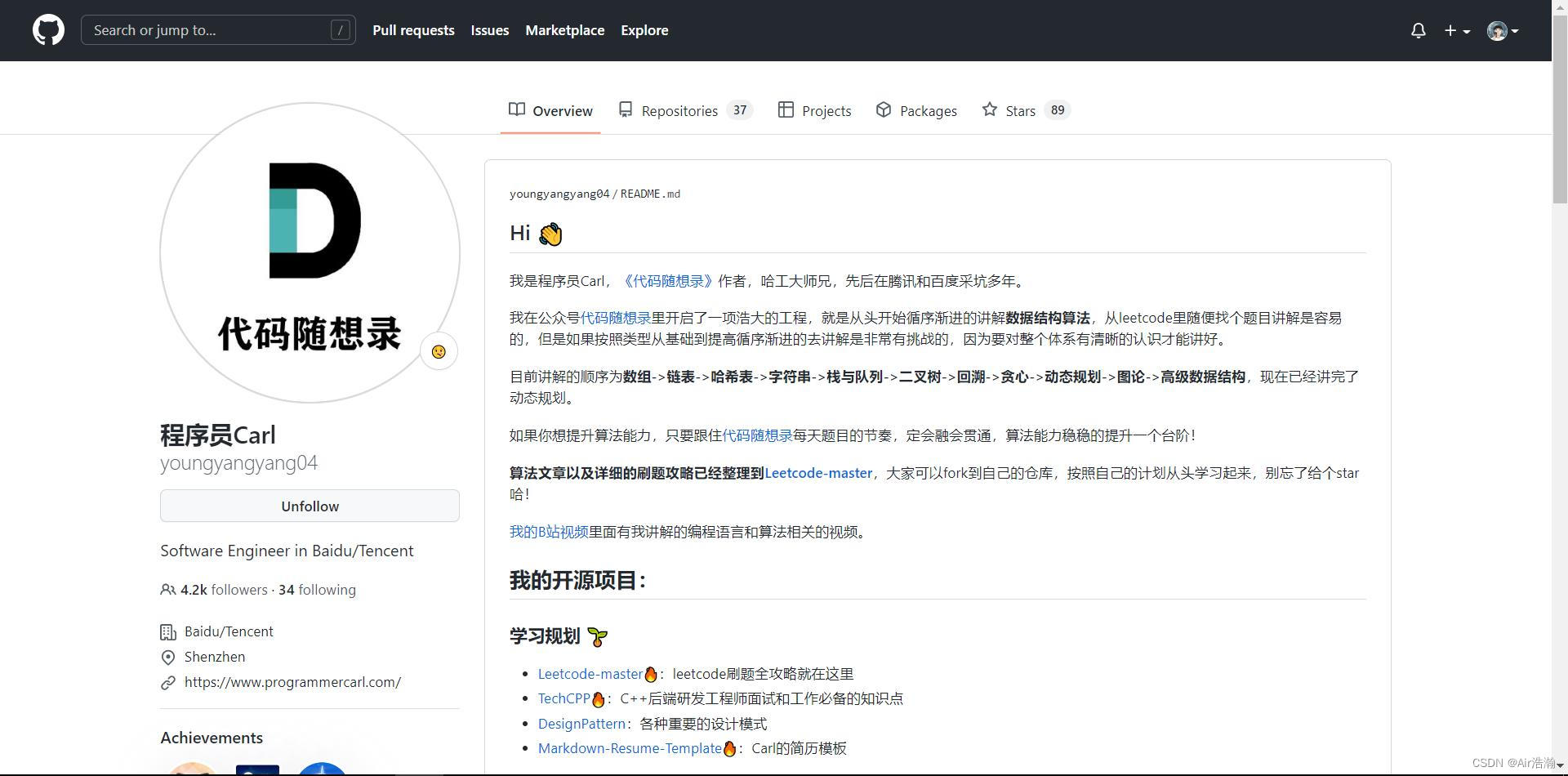The width and height of the screenshot is (1568, 776).
Task: Go to Pull requests
Action: click(413, 30)
